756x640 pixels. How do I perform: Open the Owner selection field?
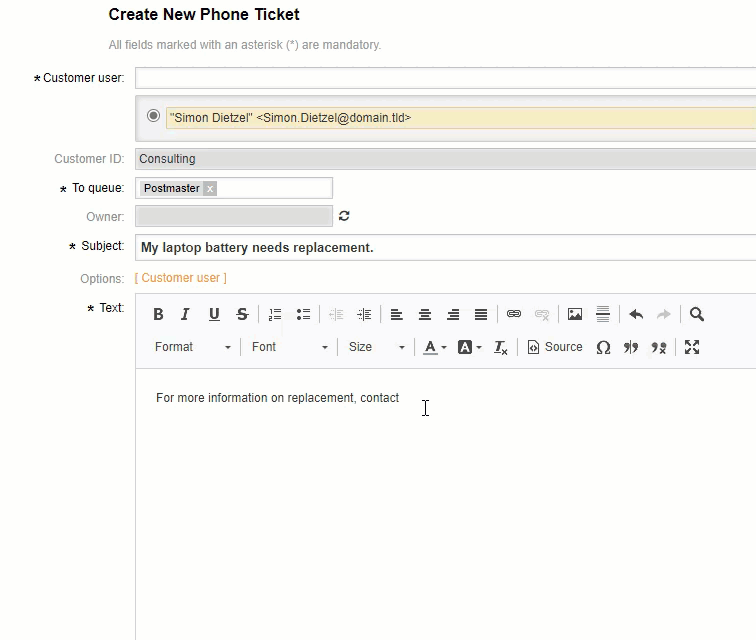[x=234, y=216]
